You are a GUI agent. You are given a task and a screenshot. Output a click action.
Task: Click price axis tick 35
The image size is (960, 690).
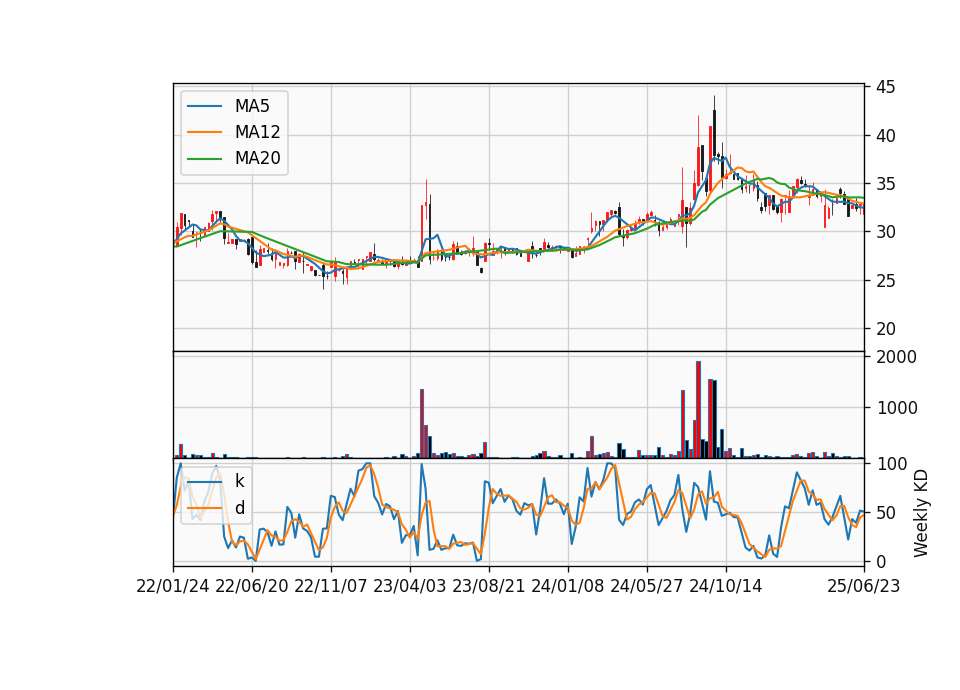[x=885, y=184]
